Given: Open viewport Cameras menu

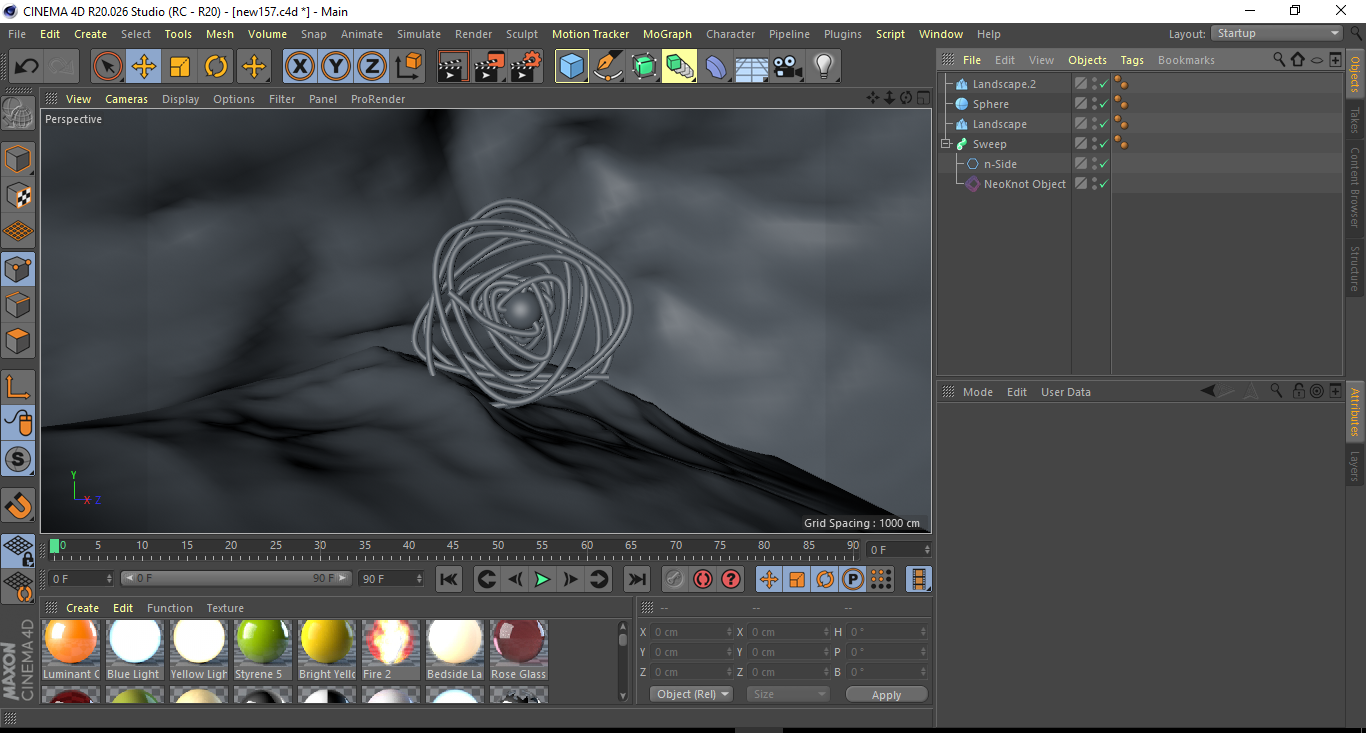Looking at the screenshot, I should [x=126, y=99].
